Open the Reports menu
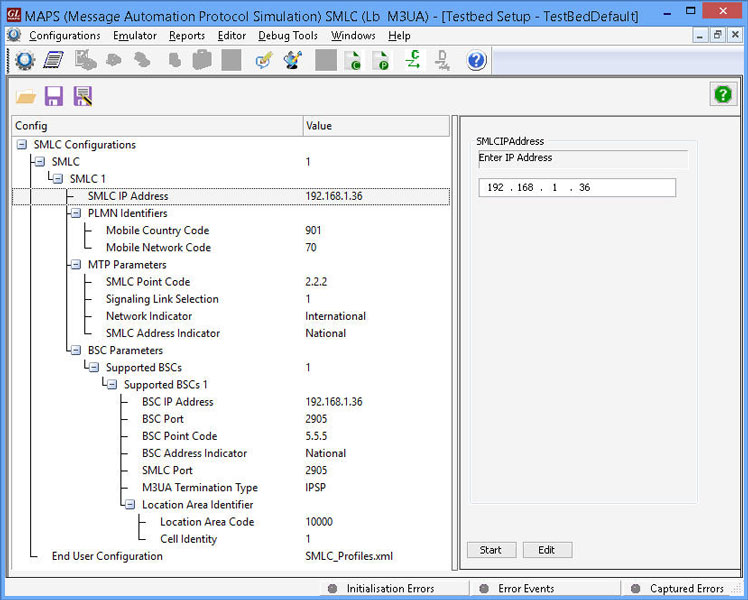The image size is (748, 600). (187, 36)
